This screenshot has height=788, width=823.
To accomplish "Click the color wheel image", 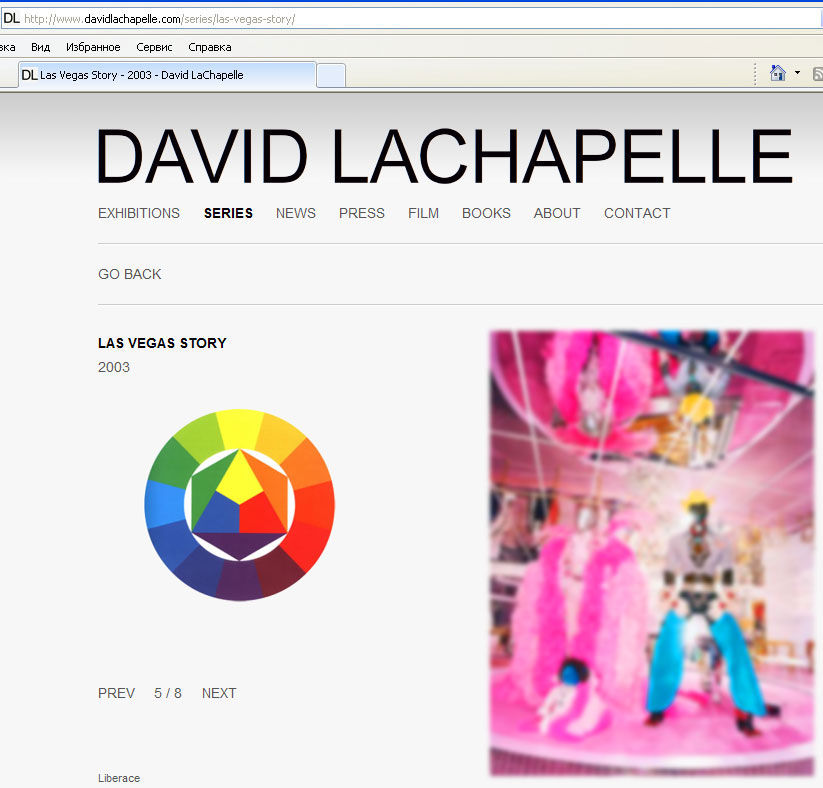I will [239, 505].
